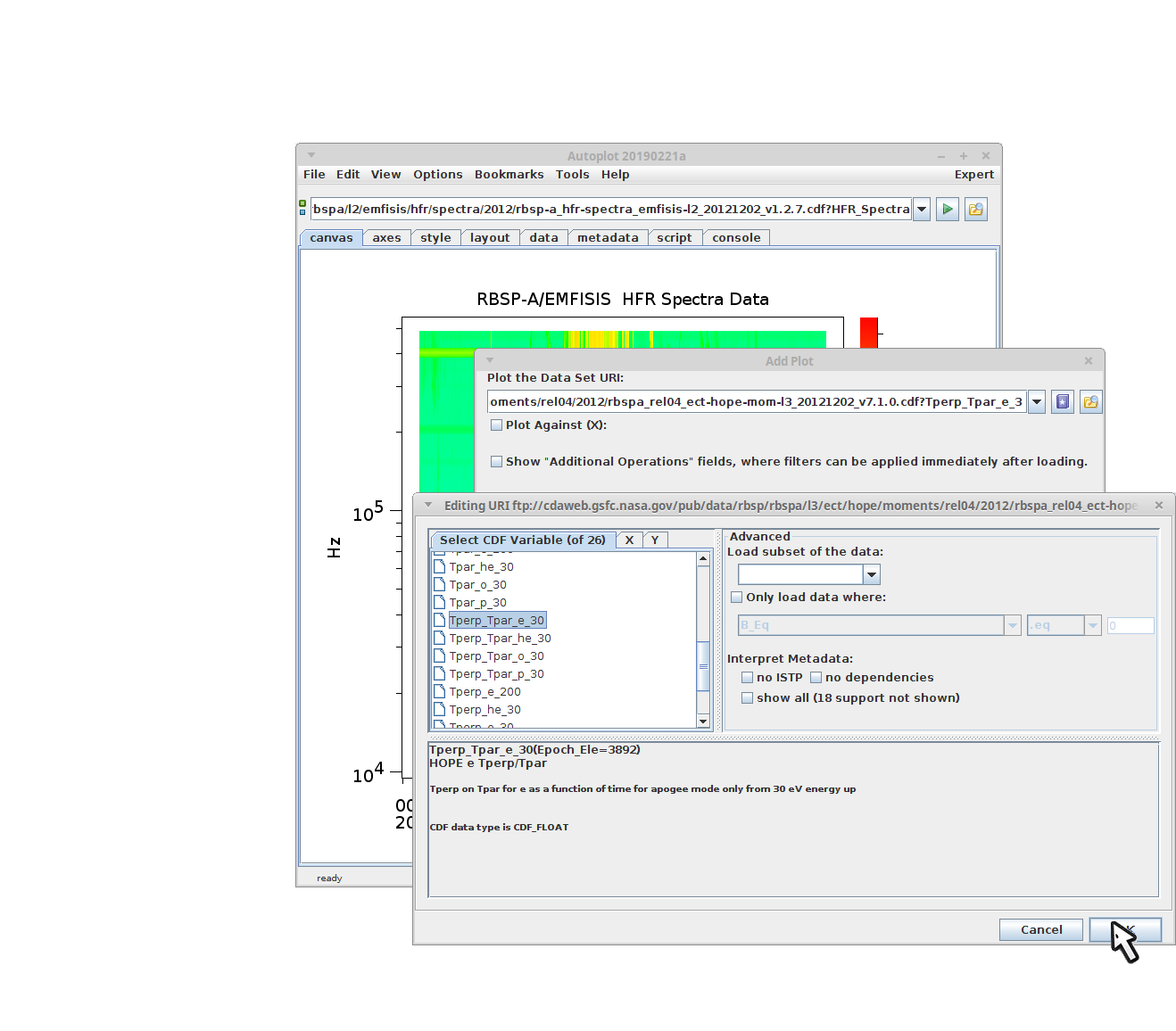Click the file icon next to Tperp_Tpar_he_30
Screen dimensions: 1176x1031
click(x=439, y=638)
